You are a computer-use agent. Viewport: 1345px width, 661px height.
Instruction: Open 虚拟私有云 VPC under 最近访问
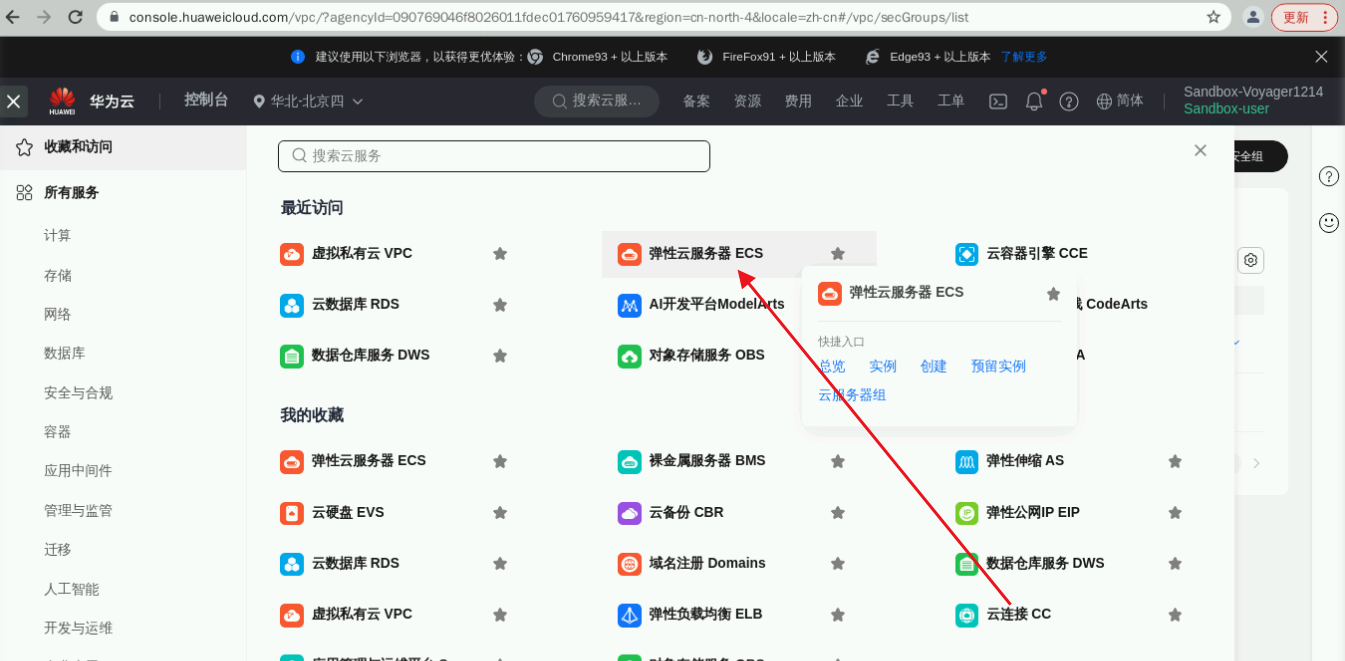[361, 254]
